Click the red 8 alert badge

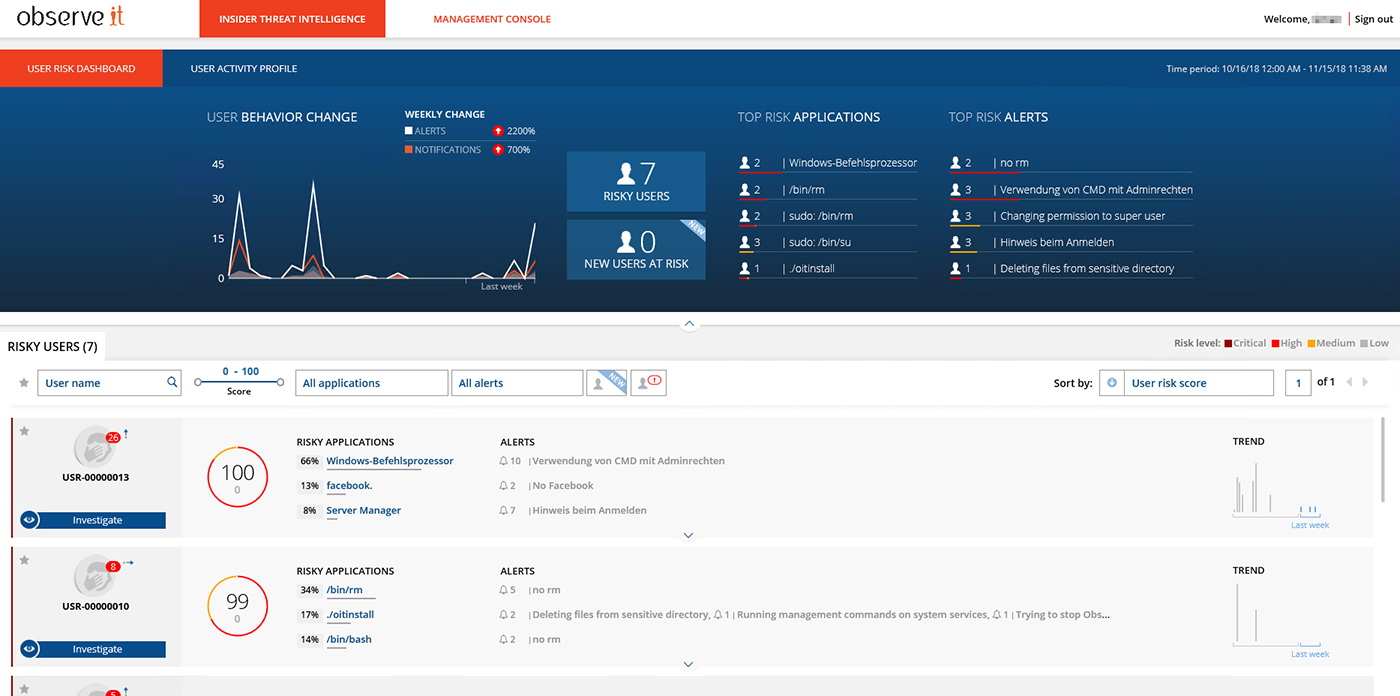coord(113,566)
